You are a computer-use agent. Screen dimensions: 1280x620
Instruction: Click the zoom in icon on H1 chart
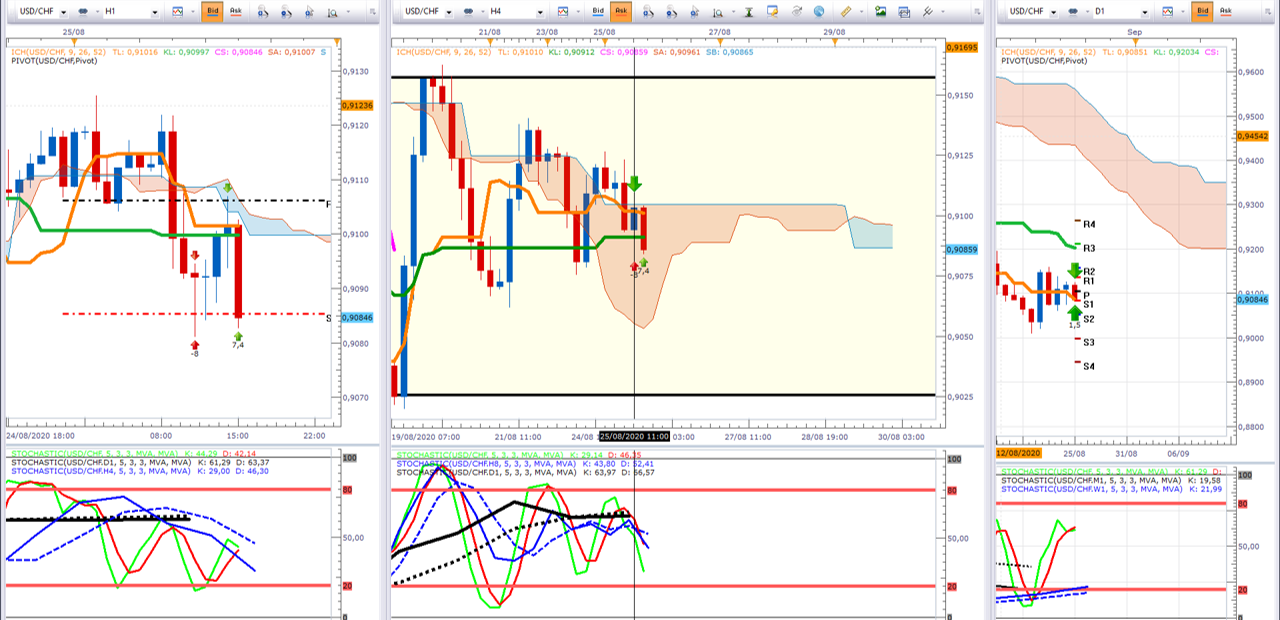(x=263, y=12)
